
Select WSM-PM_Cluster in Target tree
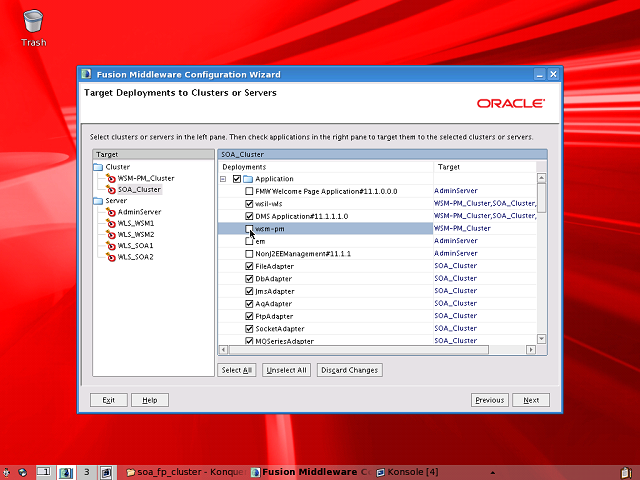point(146,178)
